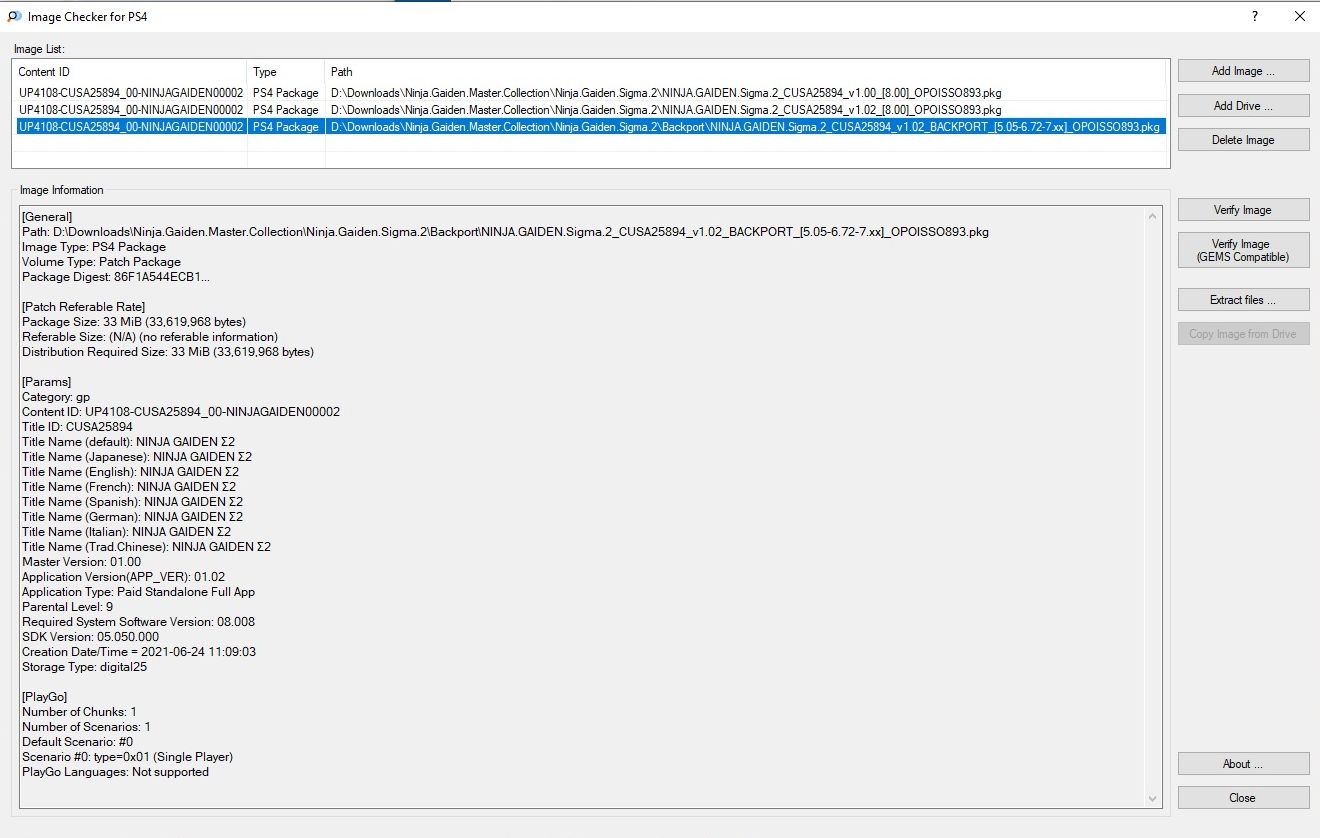Click the scroll down arrow in Image Information
The height and width of the screenshot is (838, 1320).
[1155, 798]
